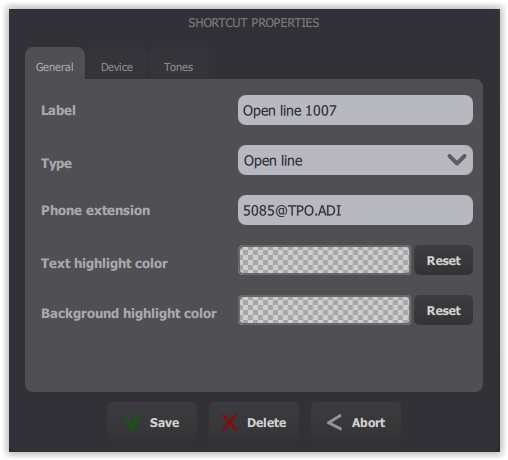Click the SHORTCUT PROPERTIES title
Image resolution: width=508 pixels, height=460 pixels.
(254, 23)
